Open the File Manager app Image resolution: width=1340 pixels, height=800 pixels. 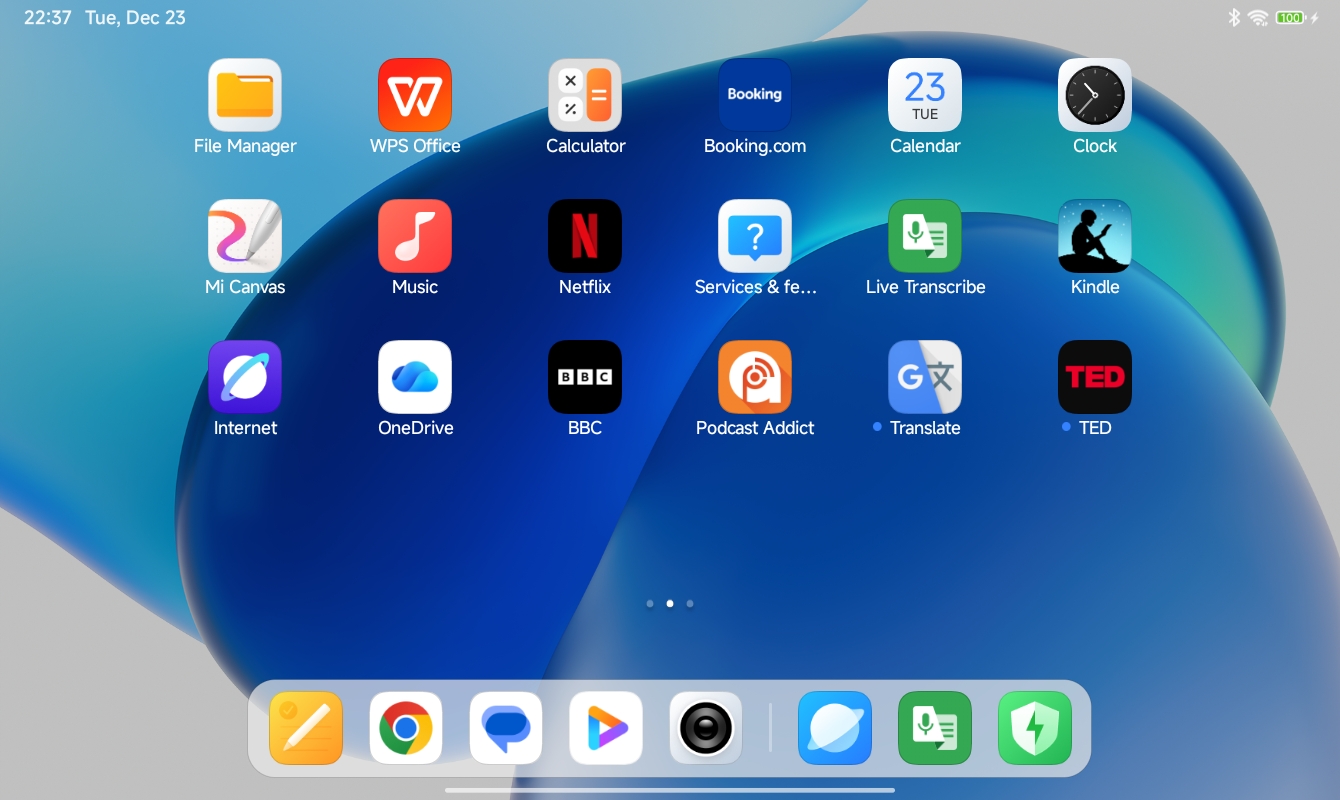click(245, 95)
